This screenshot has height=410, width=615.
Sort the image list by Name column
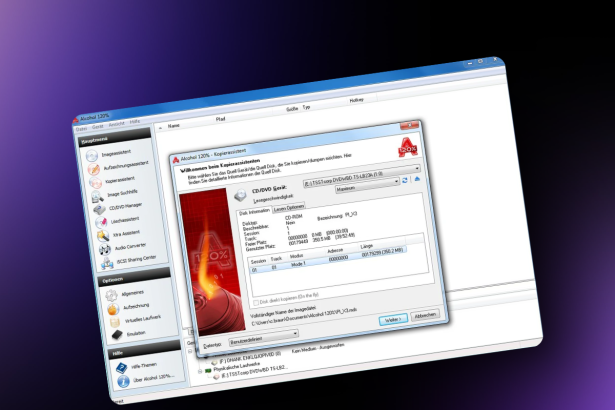tap(174, 126)
